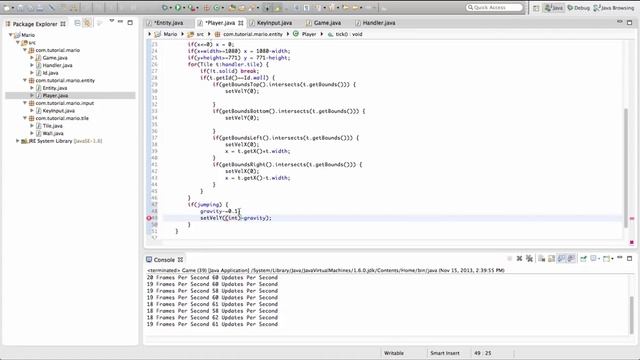
Task: Select Entity.java in Package Explorer
Action: [x=55, y=88]
